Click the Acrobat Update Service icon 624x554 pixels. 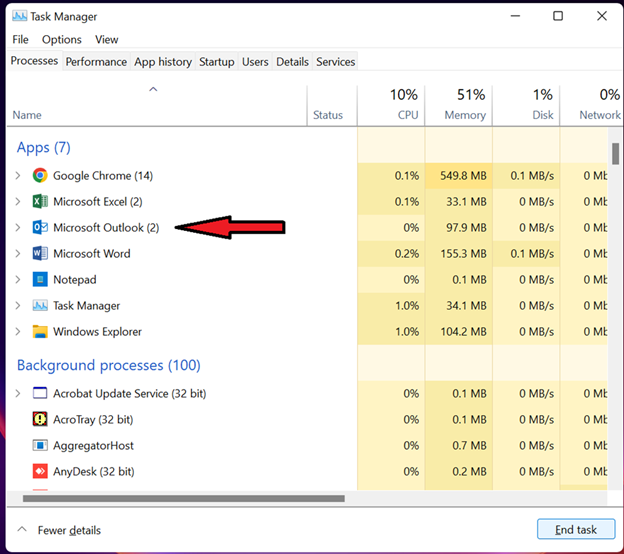(x=40, y=393)
